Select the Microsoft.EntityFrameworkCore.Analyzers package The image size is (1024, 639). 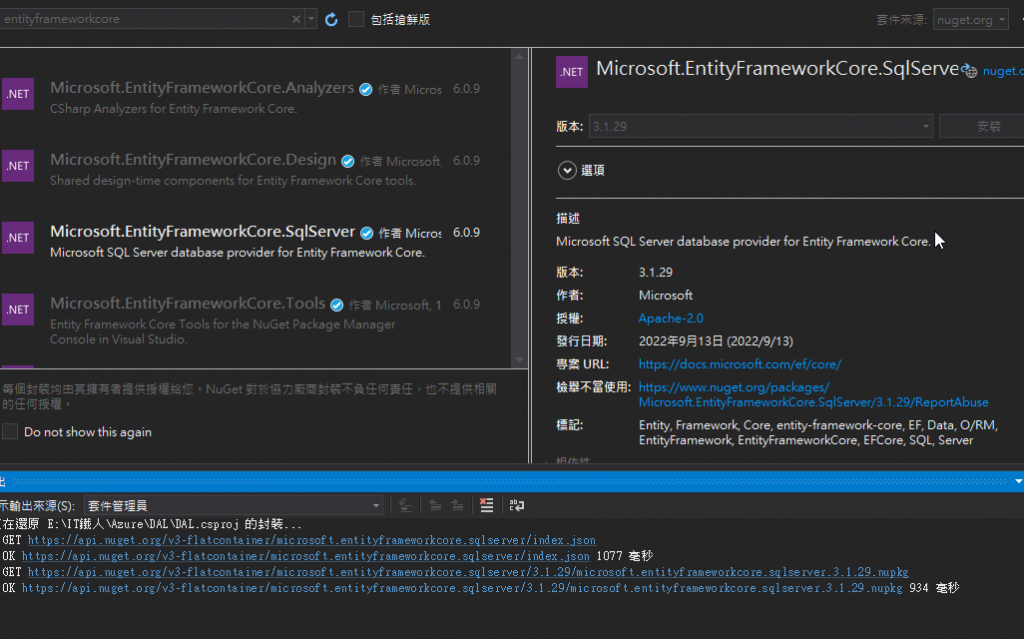256,97
